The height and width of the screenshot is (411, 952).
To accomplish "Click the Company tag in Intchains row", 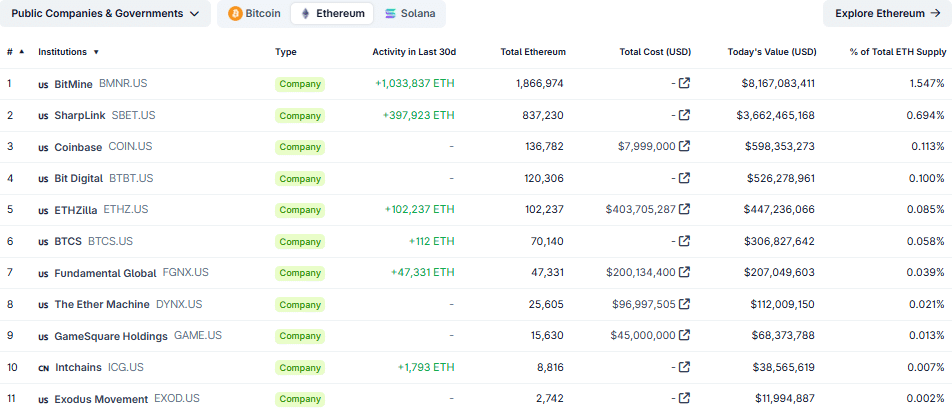I will 300,368.
